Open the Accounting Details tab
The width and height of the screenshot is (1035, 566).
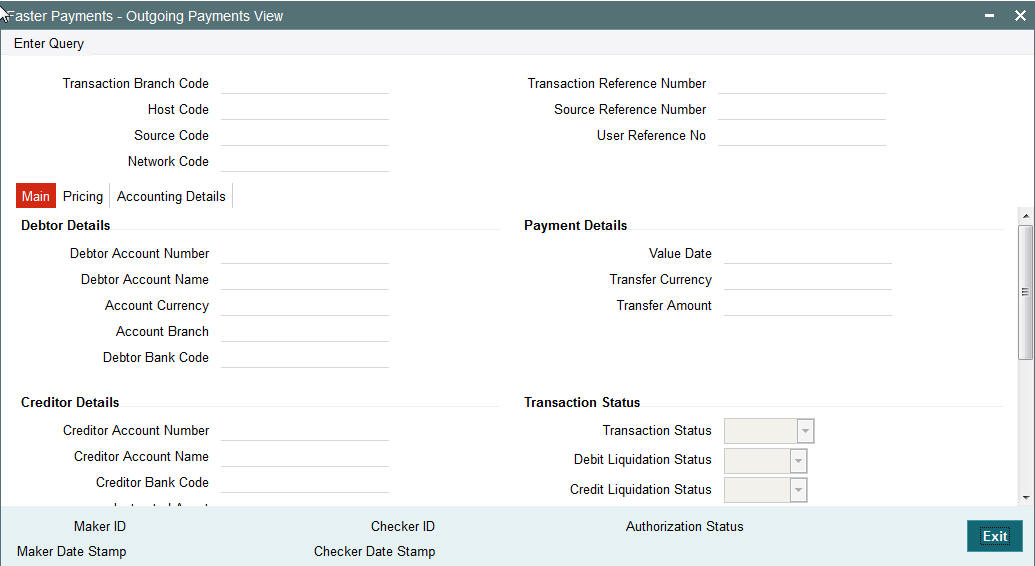click(x=171, y=196)
